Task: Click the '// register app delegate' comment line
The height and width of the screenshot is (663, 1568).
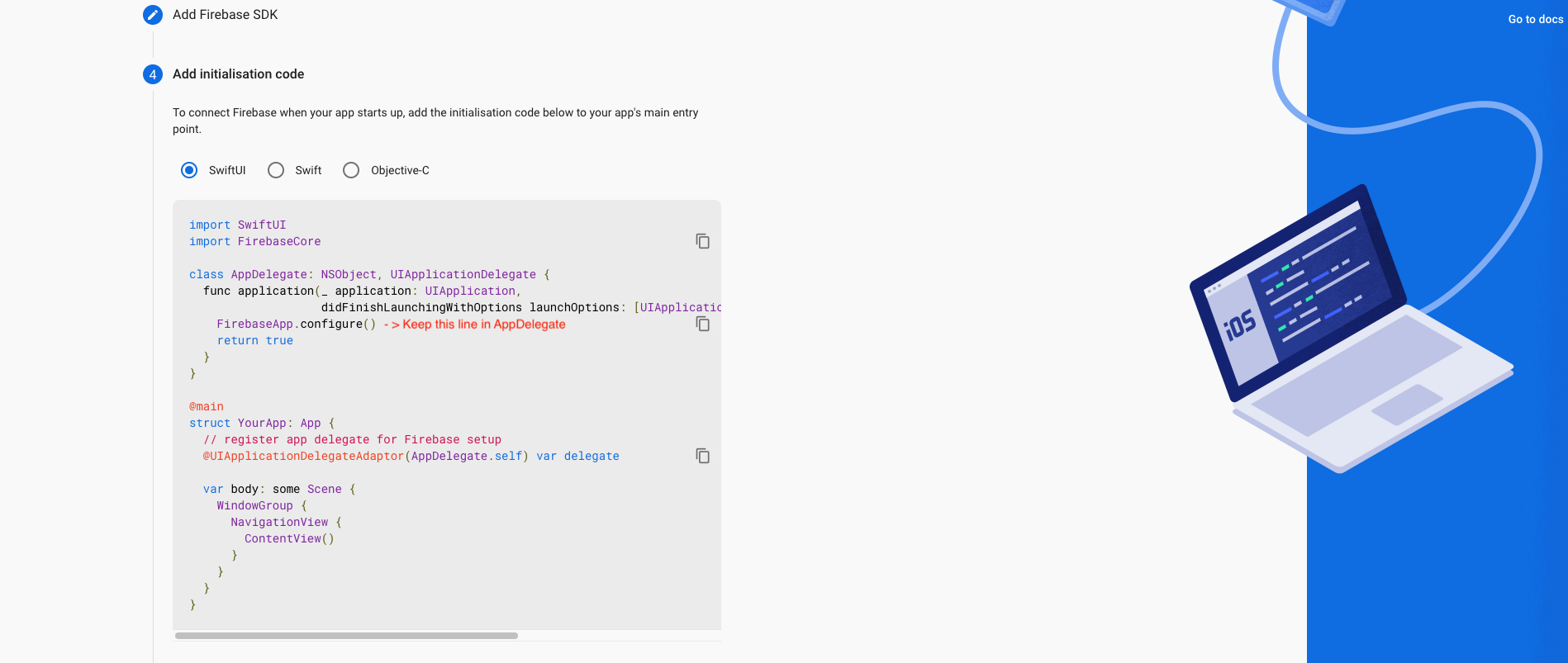Action: coord(353,439)
